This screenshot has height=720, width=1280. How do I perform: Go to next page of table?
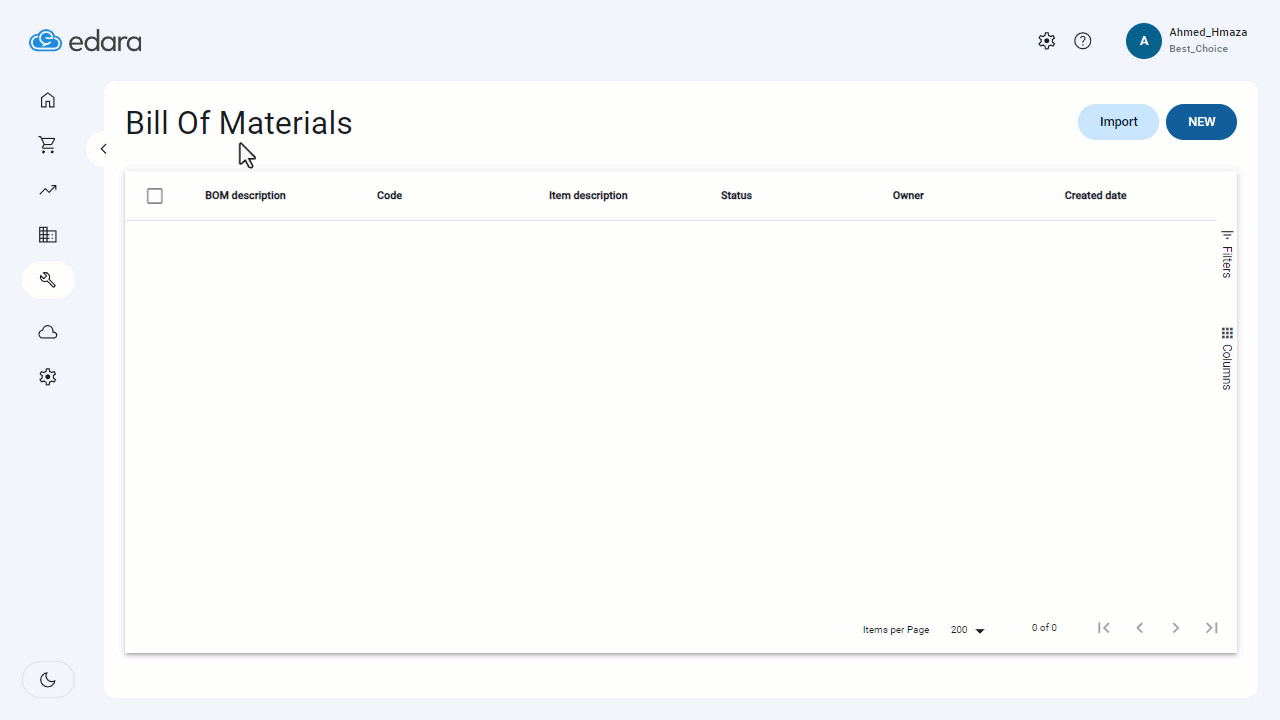1176,628
